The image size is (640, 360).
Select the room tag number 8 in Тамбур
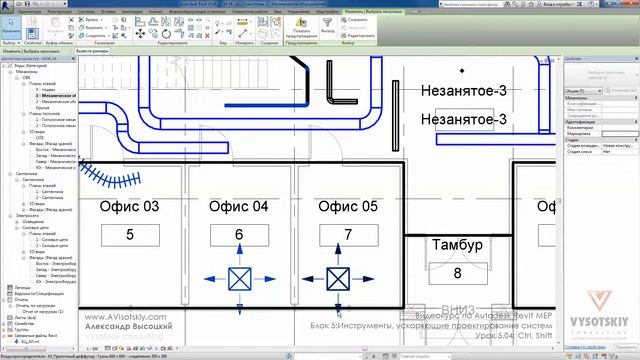click(x=458, y=273)
